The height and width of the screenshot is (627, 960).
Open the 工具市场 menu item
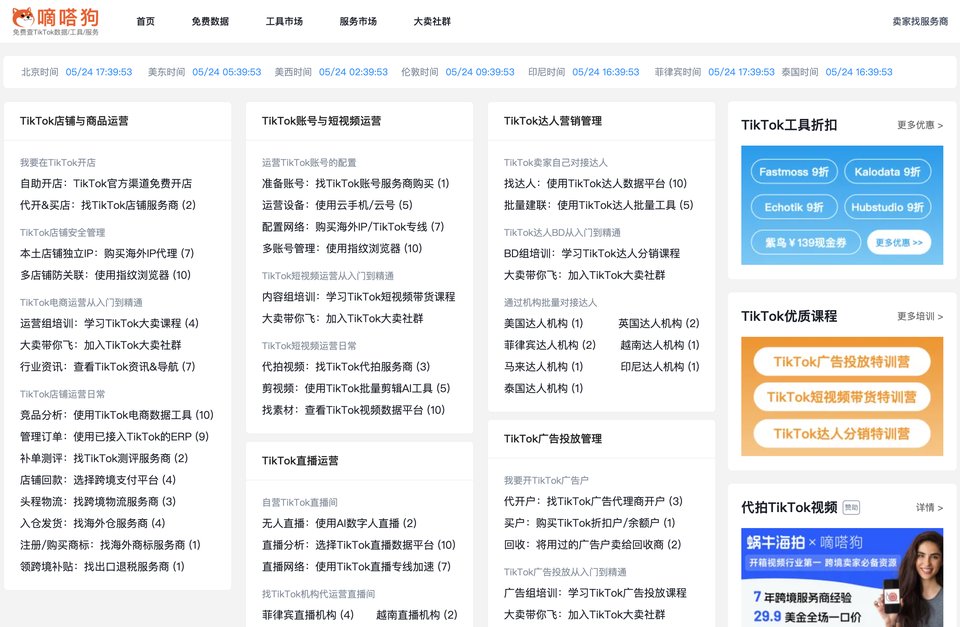click(284, 21)
